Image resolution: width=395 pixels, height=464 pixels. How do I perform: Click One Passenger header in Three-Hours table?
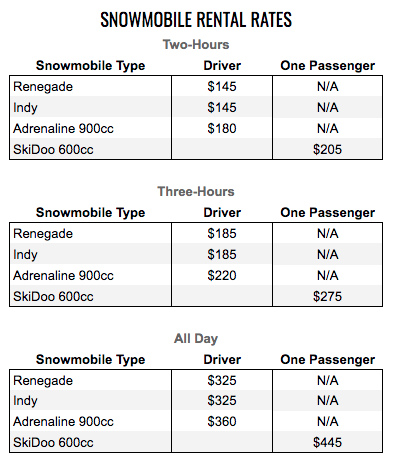point(328,213)
